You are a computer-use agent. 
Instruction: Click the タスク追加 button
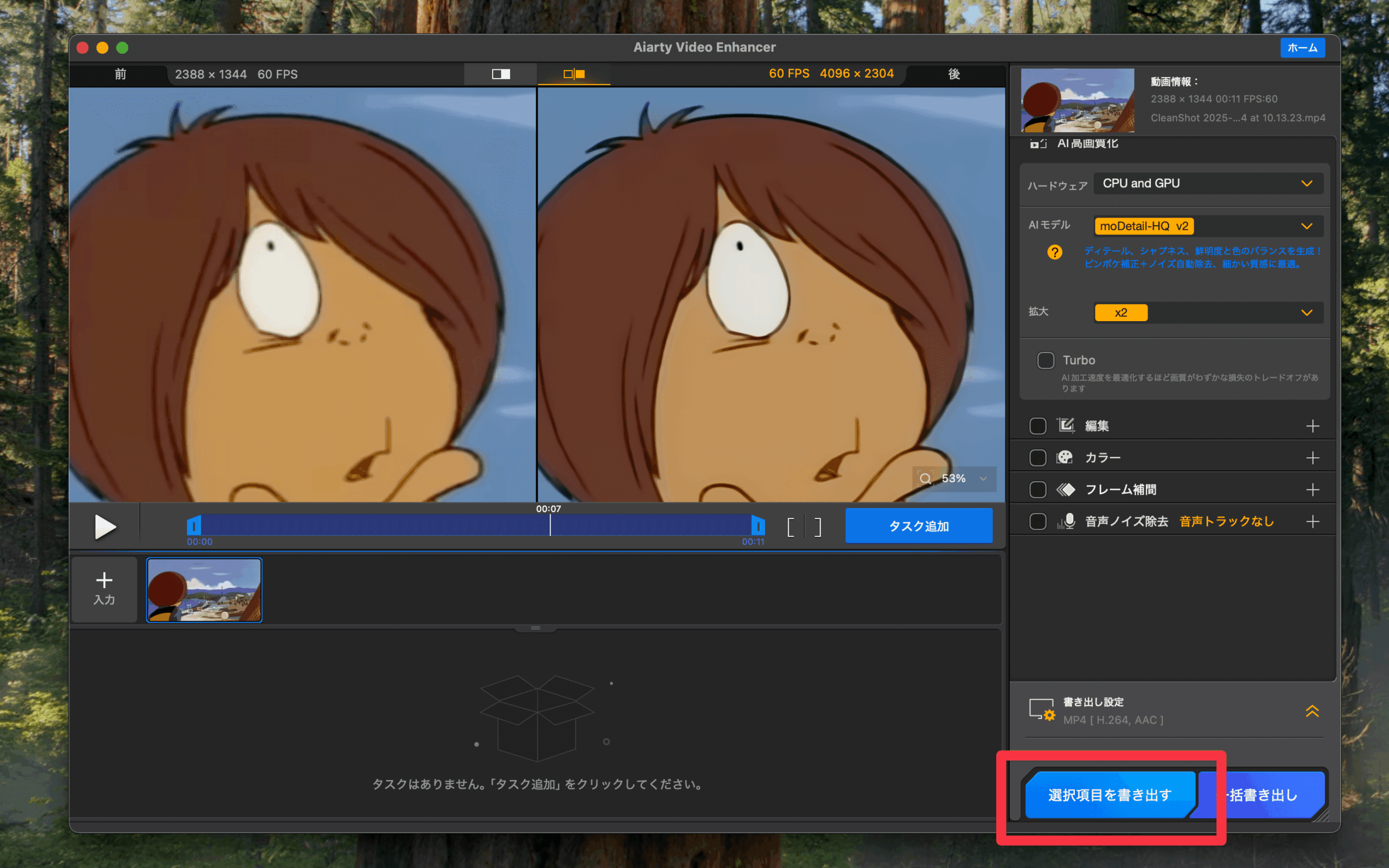point(919,526)
